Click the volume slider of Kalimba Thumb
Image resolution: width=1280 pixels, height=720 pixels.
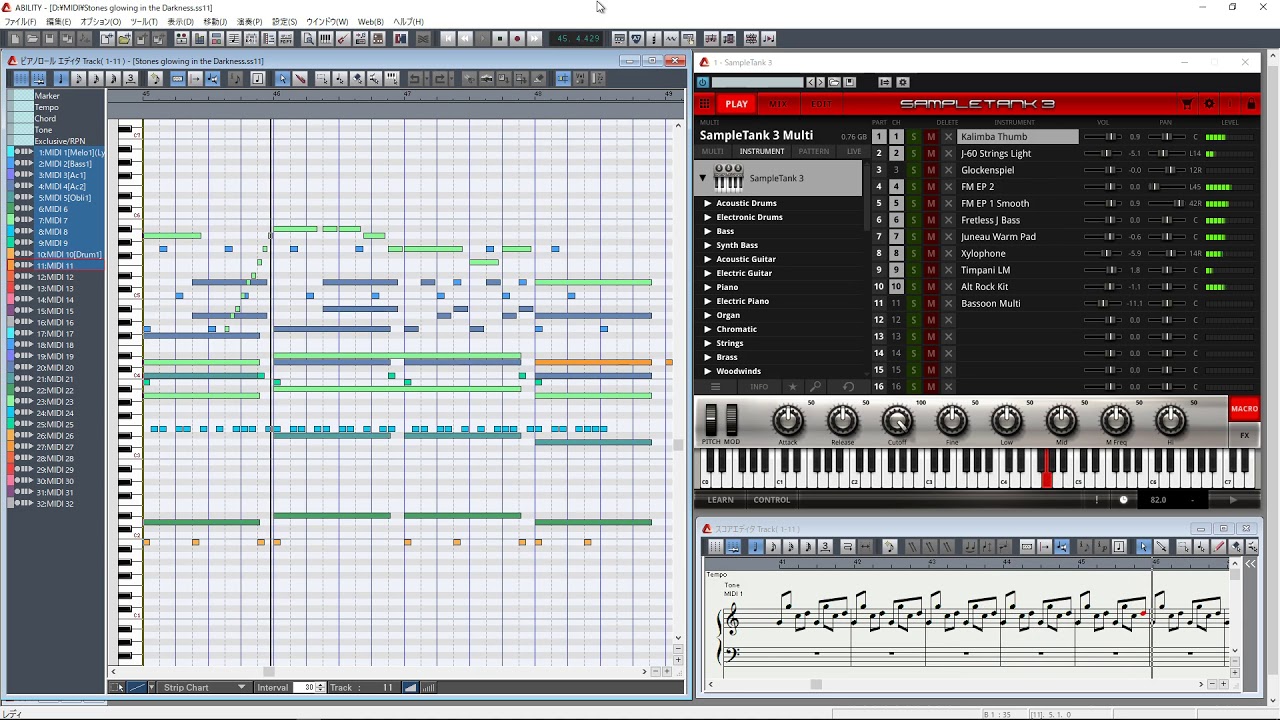(x=1104, y=137)
